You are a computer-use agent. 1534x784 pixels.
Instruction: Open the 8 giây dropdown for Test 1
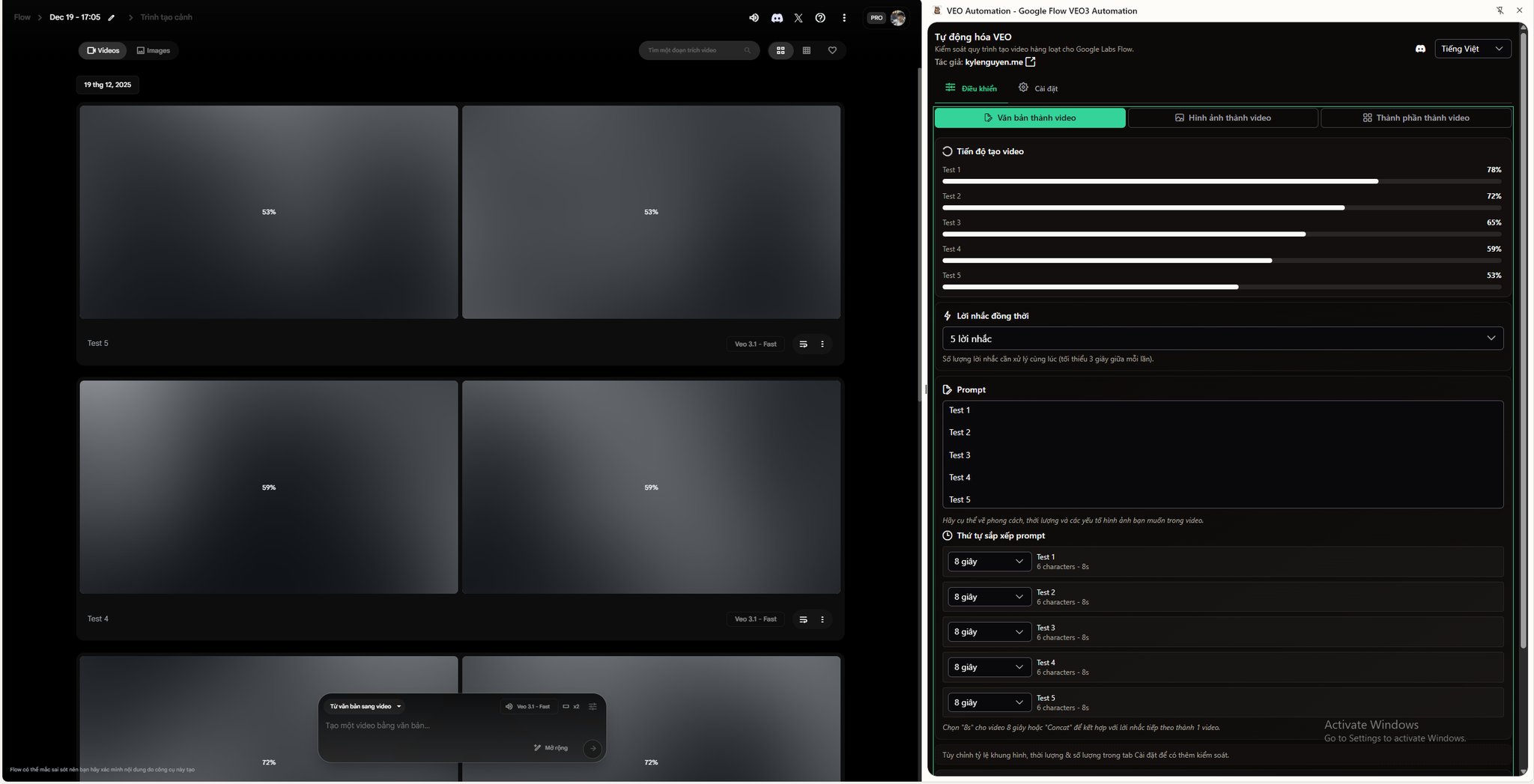pyautogui.click(x=989, y=562)
